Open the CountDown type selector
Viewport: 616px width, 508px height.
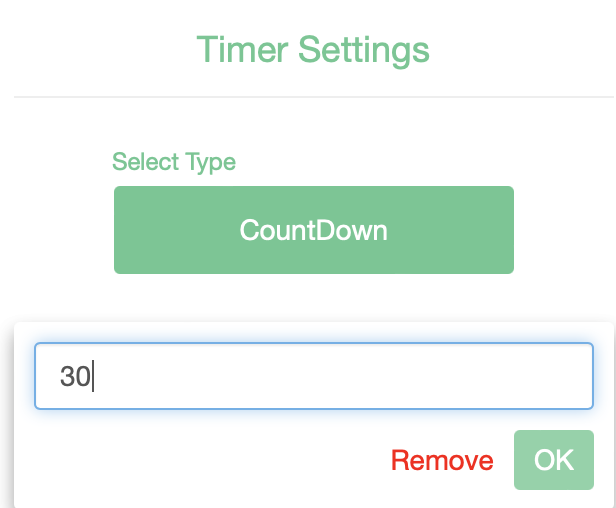point(313,230)
